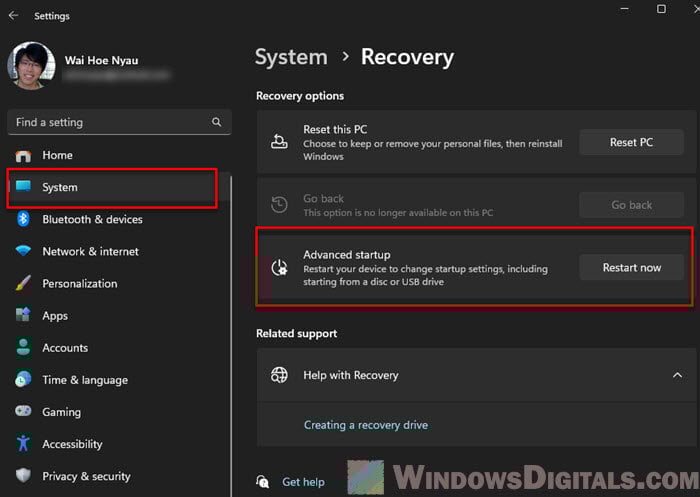This screenshot has width=700, height=497.
Task: Open the user profile picture
Action: pyautogui.click(x=31, y=65)
